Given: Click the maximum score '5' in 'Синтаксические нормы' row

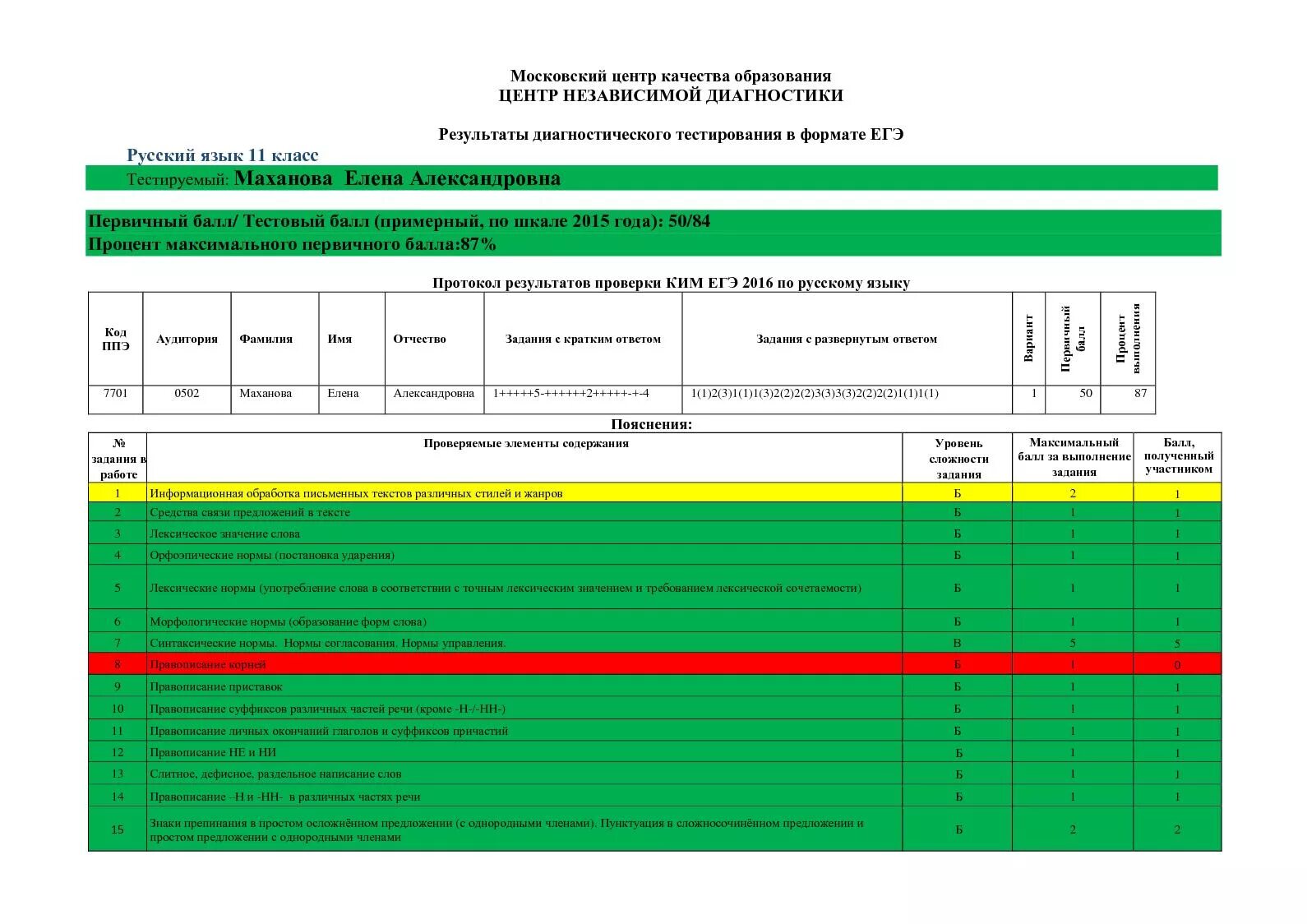Looking at the screenshot, I should [1073, 643].
